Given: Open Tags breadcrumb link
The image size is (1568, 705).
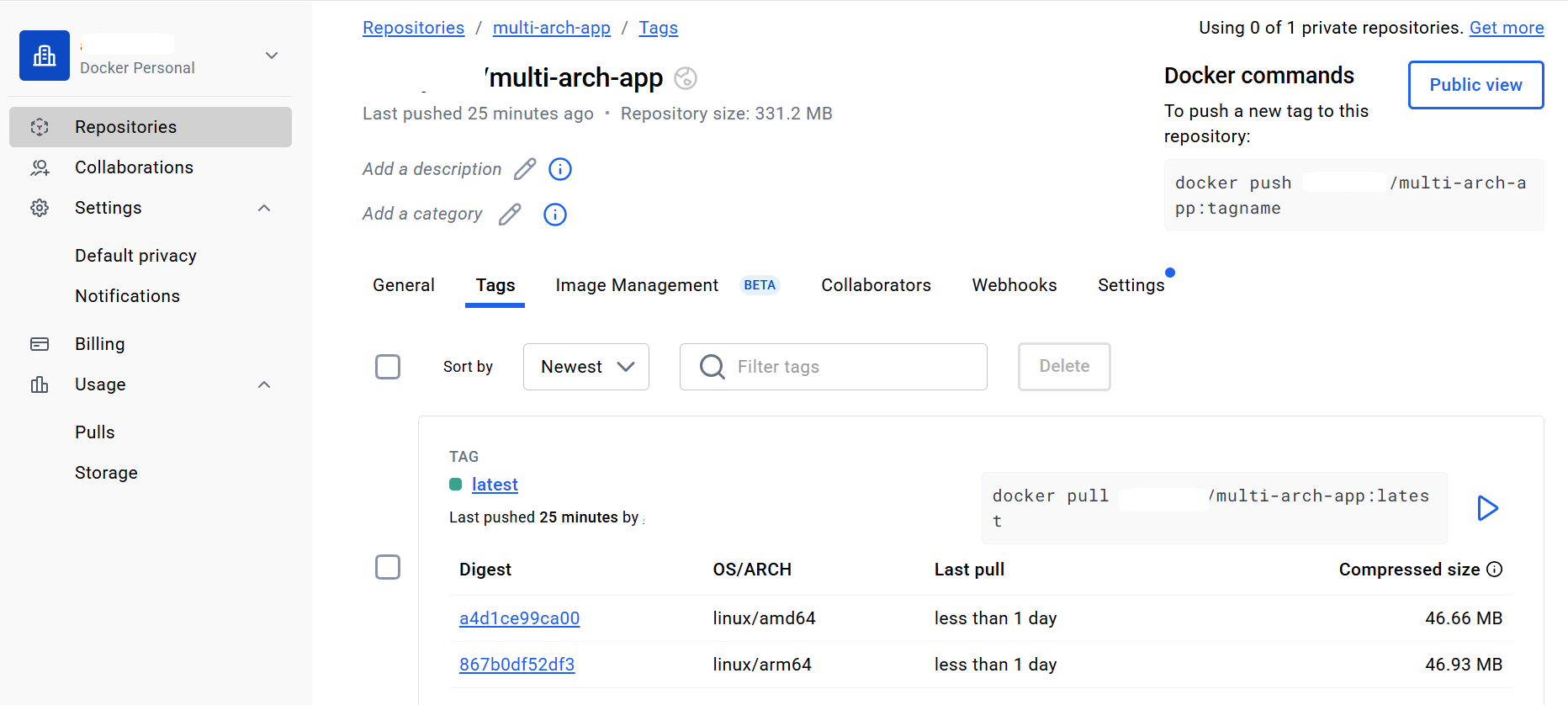Looking at the screenshot, I should click(x=659, y=28).
